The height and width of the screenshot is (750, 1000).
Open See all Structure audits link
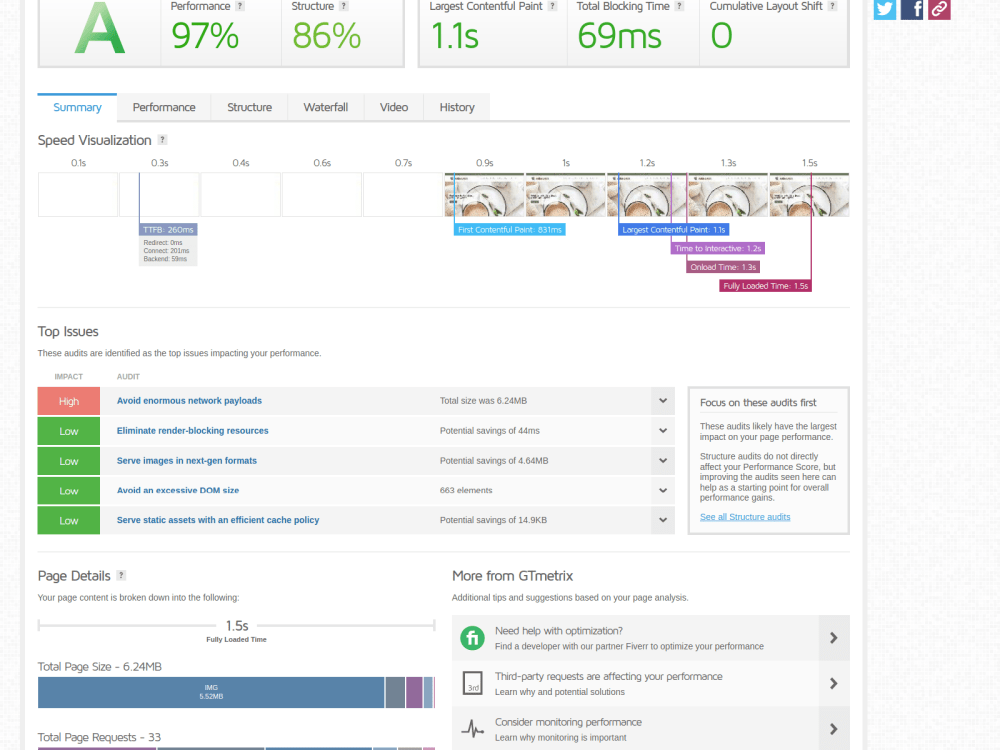pyautogui.click(x=745, y=517)
